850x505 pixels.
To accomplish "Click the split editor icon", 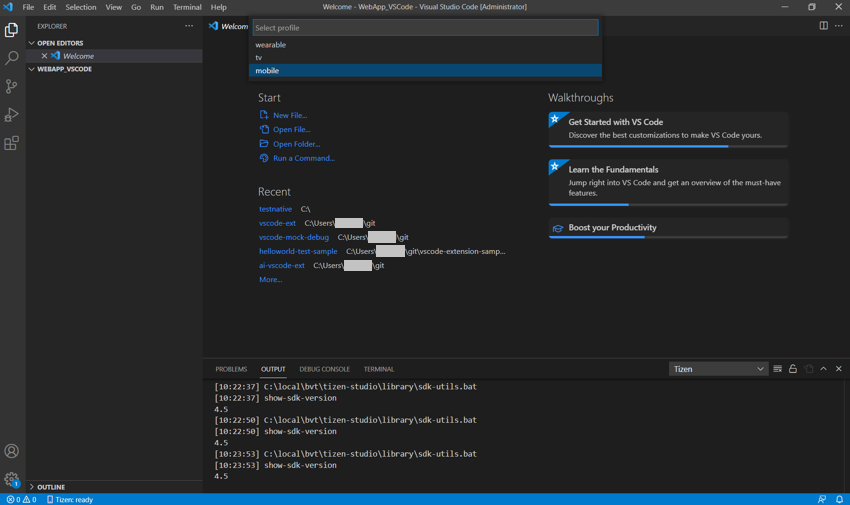I will pyautogui.click(x=823, y=26).
